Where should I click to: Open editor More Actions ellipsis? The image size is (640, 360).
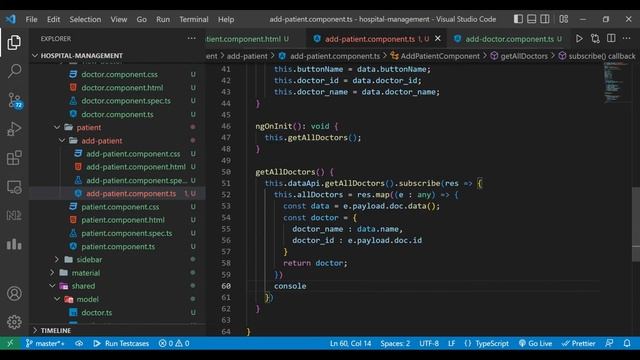pos(627,38)
